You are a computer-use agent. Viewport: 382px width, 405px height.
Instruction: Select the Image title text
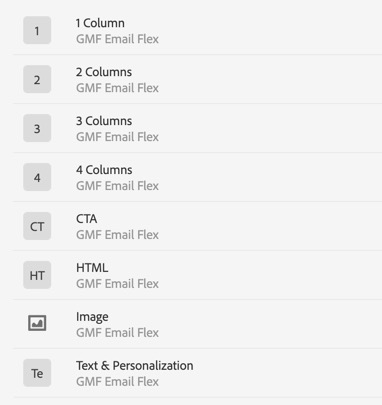(x=92, y=317)
